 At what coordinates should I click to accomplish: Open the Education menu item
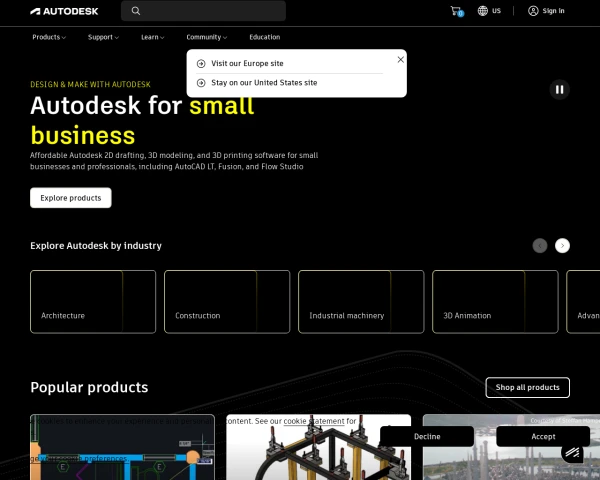tap(265, 37)
